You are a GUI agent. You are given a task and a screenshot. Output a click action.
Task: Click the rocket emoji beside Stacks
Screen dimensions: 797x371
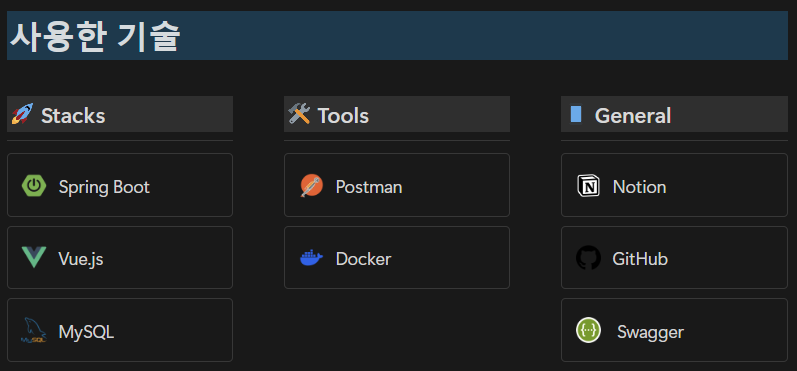coord(22,114)
